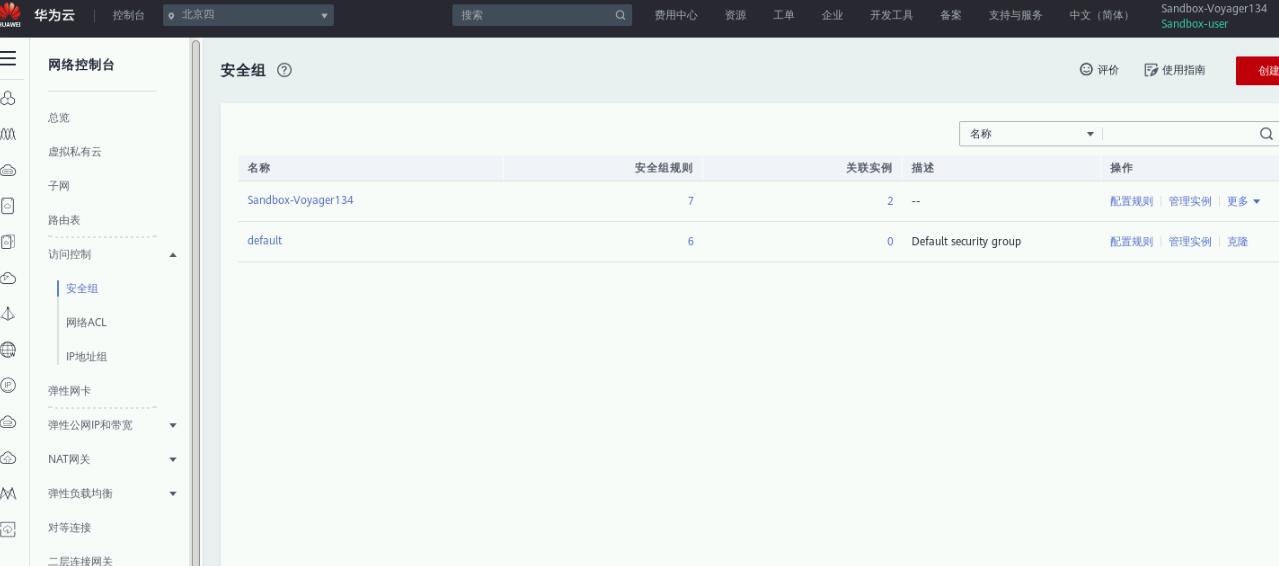Viewport: 1279px width, 566px height.
Task: Click associated instances count 0
Action: click(890, 242)
